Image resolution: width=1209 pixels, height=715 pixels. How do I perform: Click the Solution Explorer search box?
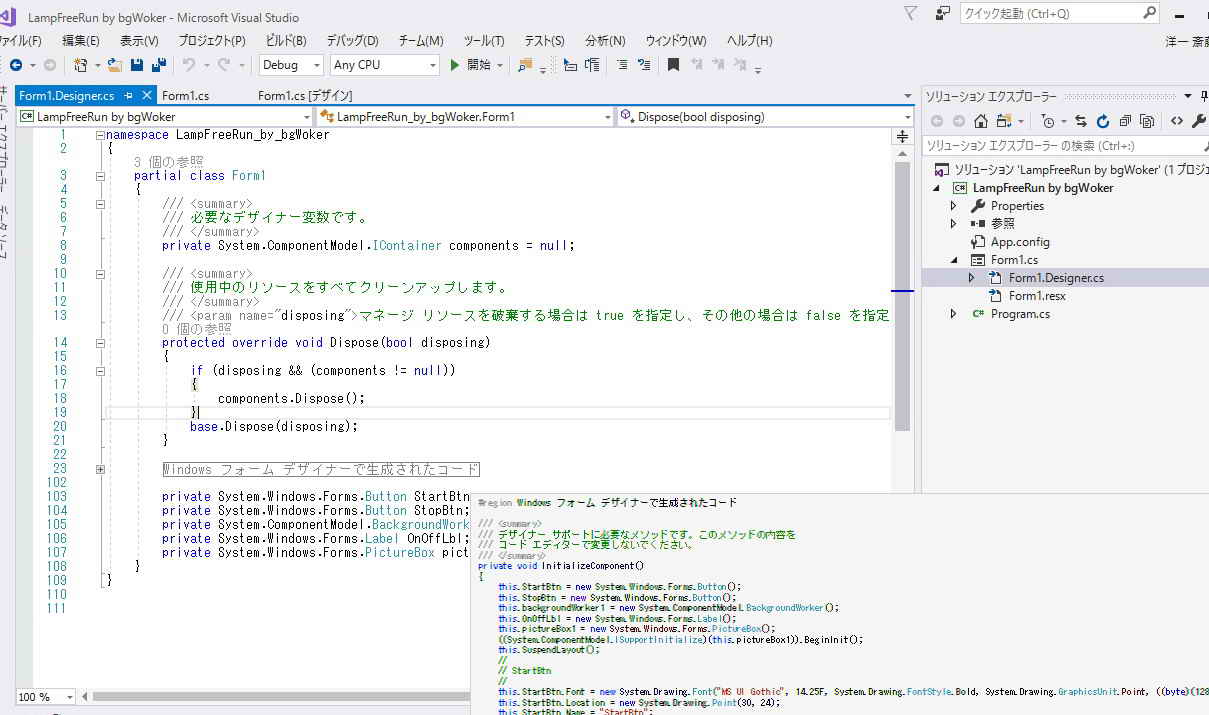click(x=1065, y=146)
